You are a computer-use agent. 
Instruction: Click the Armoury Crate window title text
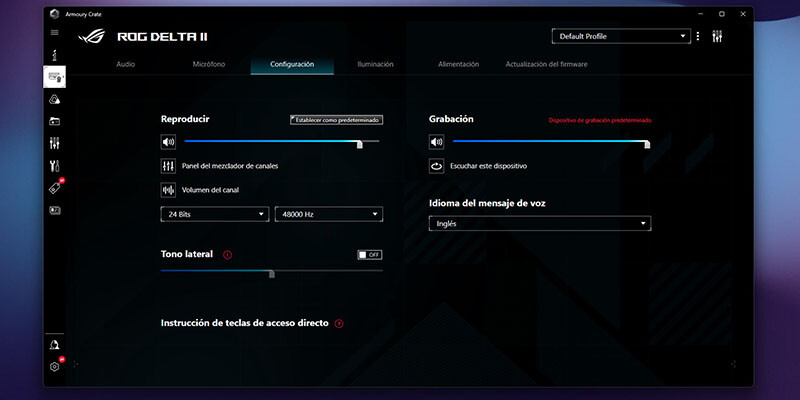coord(83,14)
